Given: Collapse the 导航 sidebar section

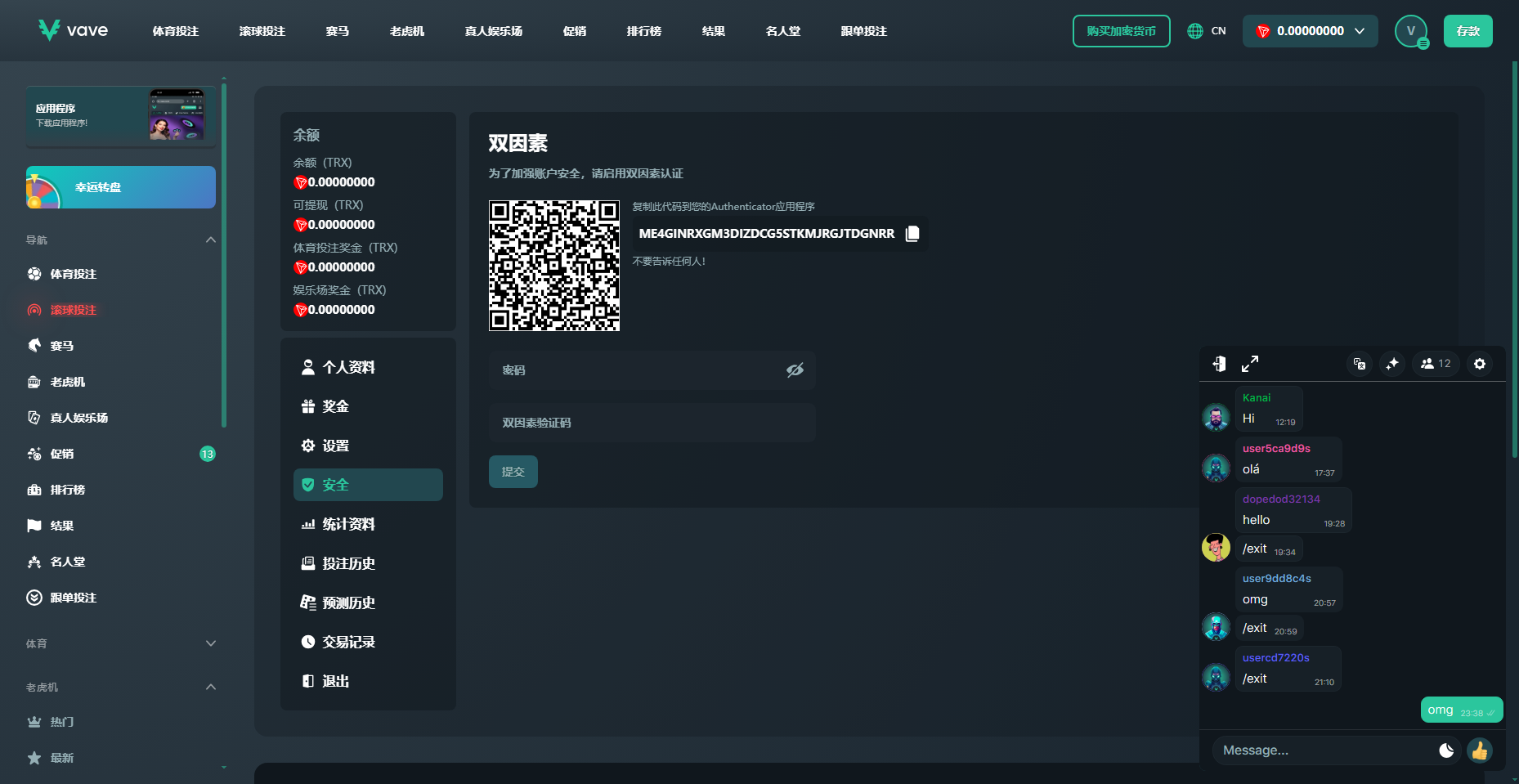Looking at the screenshot, I should (x=211, y=240).
